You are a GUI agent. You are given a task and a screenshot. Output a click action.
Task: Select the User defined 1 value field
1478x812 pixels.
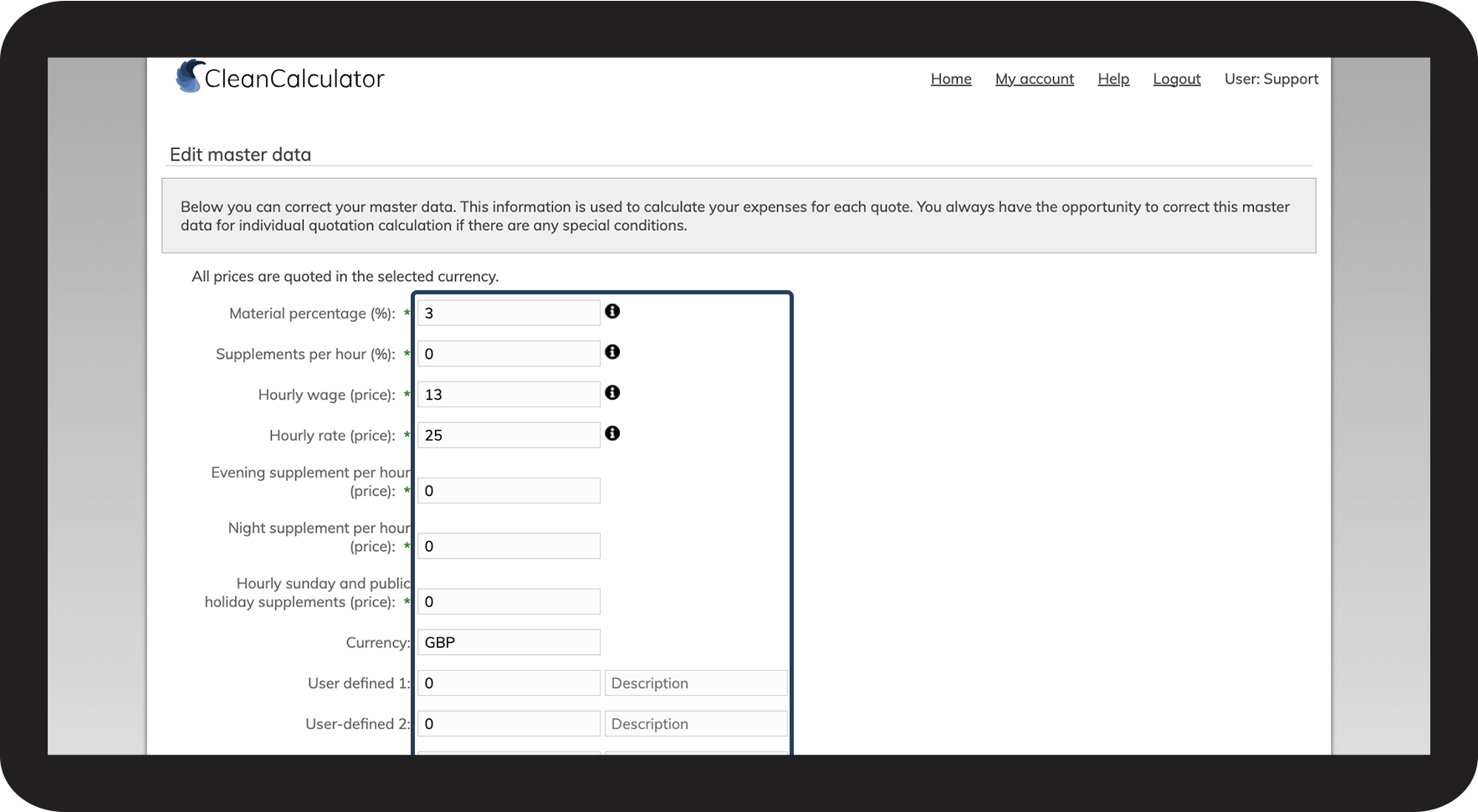click(509, 682)
